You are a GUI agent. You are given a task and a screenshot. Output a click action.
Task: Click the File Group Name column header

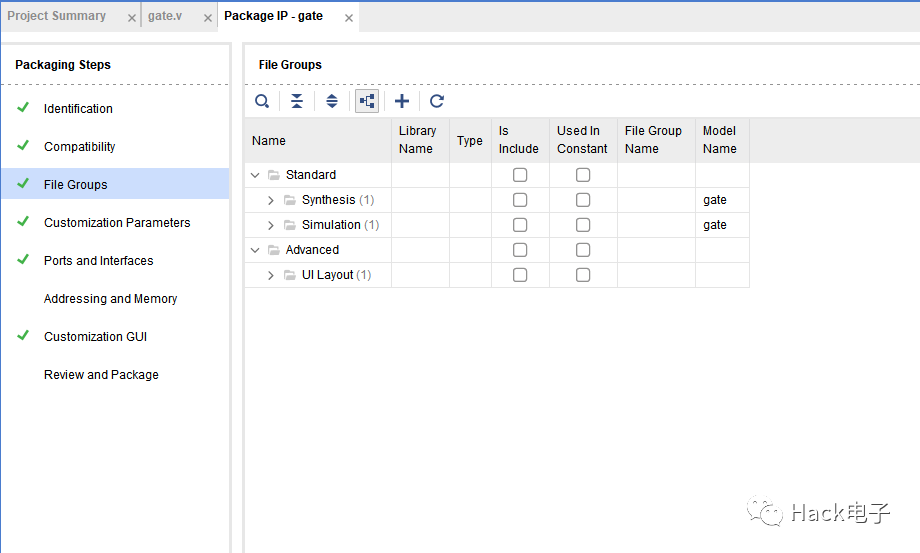[x=657, y=141]
